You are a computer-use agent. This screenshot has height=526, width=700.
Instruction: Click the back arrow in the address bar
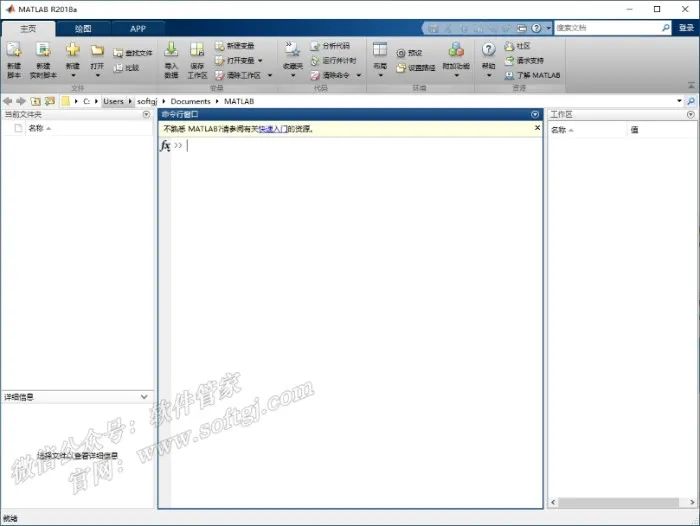(x=8, y=101)
